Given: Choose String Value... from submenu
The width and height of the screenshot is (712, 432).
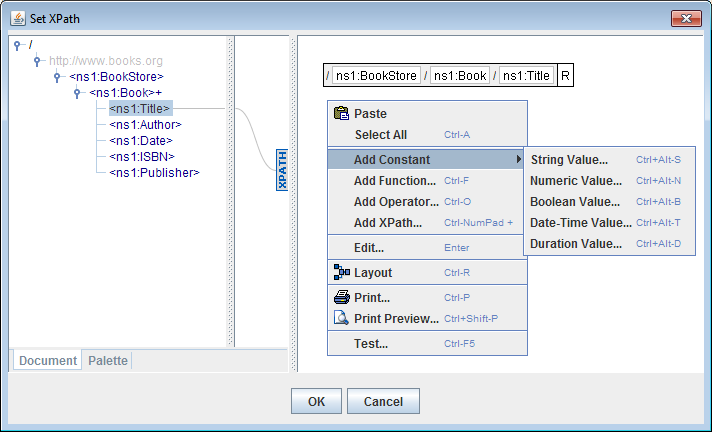Looking at the screenshot, I should click(569, 159).
